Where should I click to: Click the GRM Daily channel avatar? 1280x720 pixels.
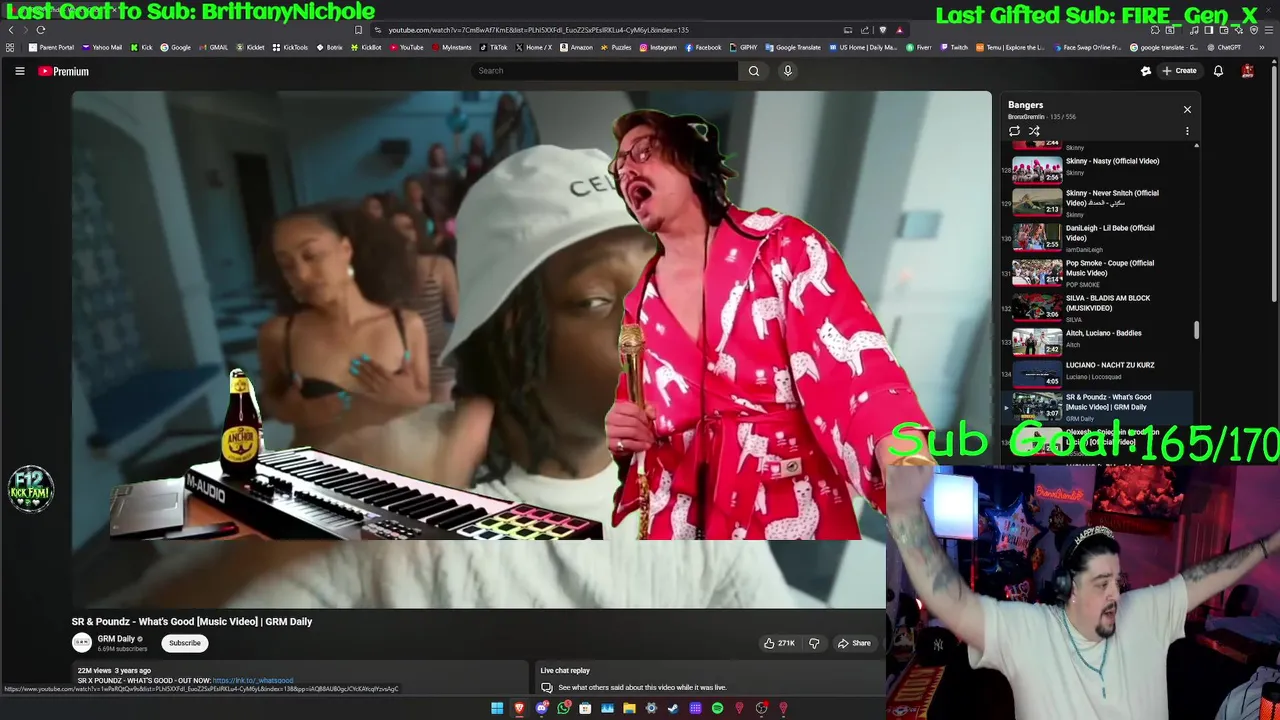[x=82, y=643]
